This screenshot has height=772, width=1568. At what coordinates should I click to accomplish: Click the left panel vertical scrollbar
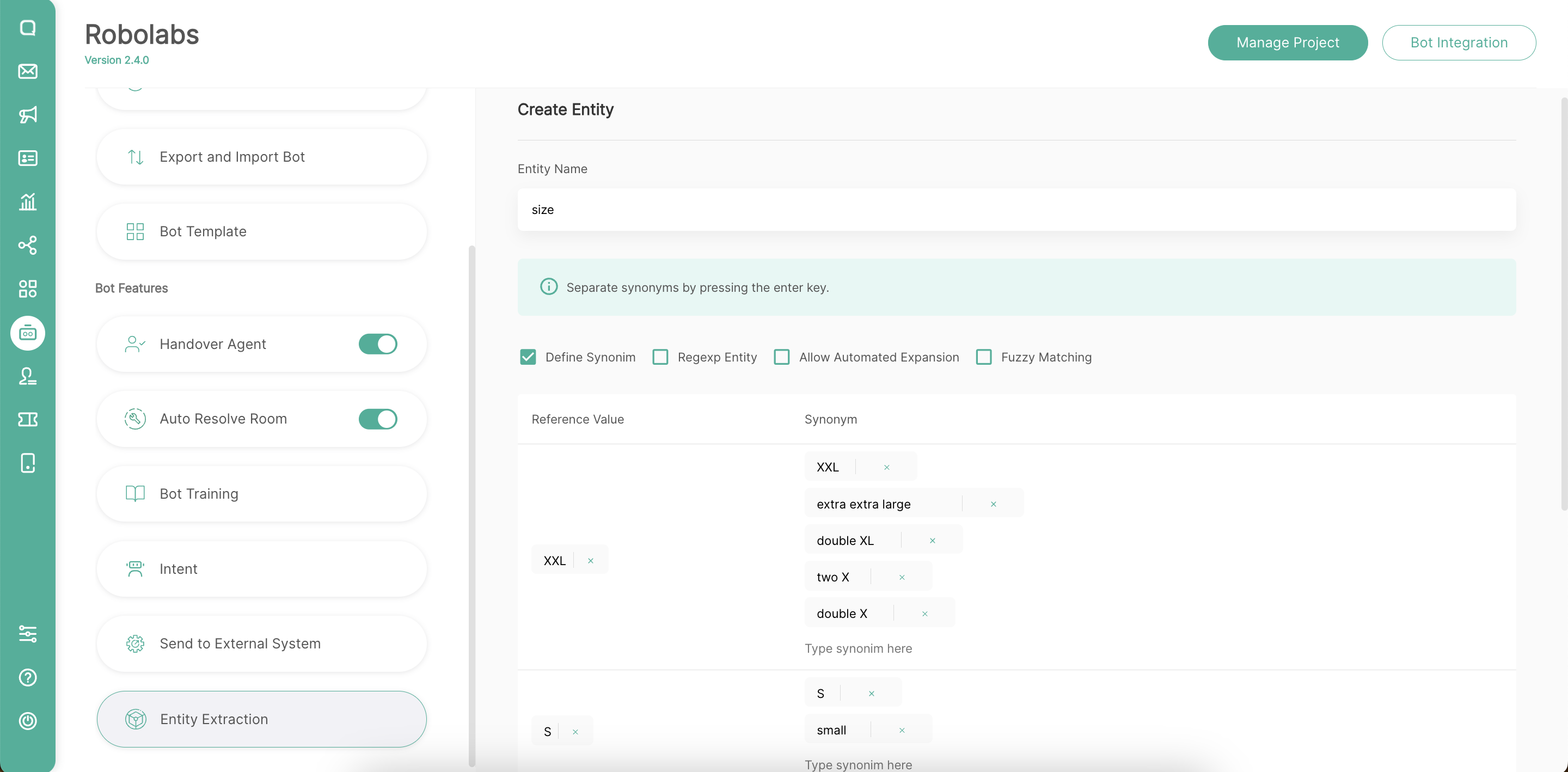471,505
